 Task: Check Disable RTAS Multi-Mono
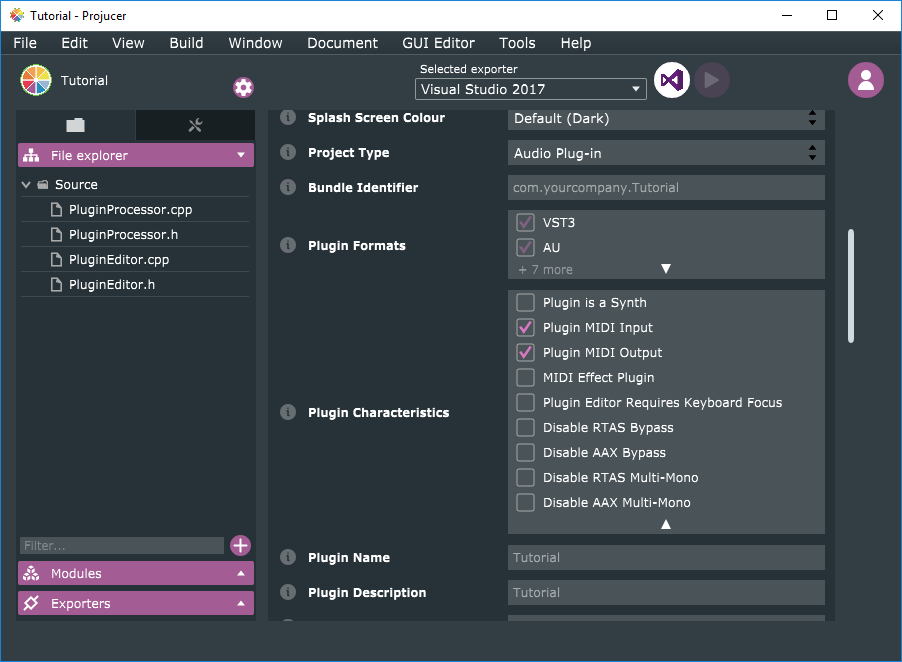coord(525,477)
